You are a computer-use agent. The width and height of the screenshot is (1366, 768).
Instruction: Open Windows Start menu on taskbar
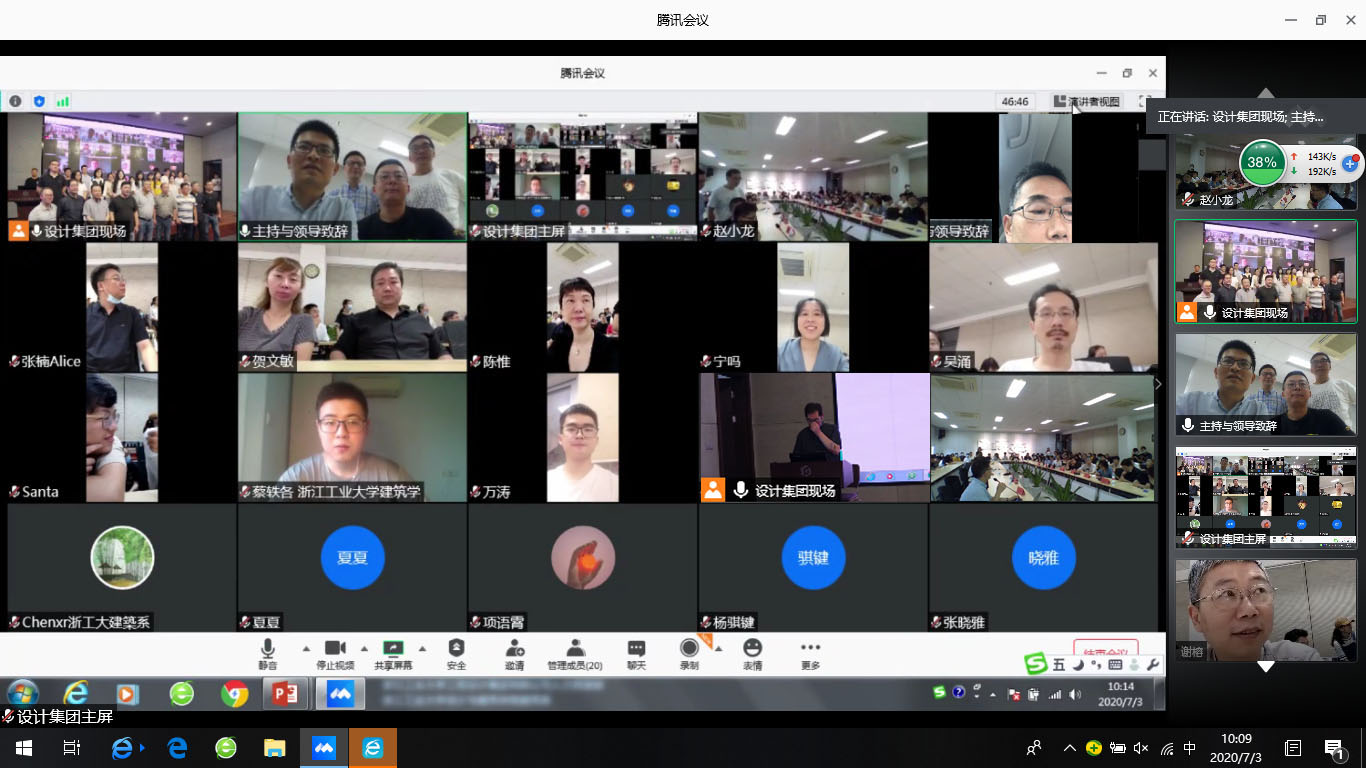click(23, 748)
